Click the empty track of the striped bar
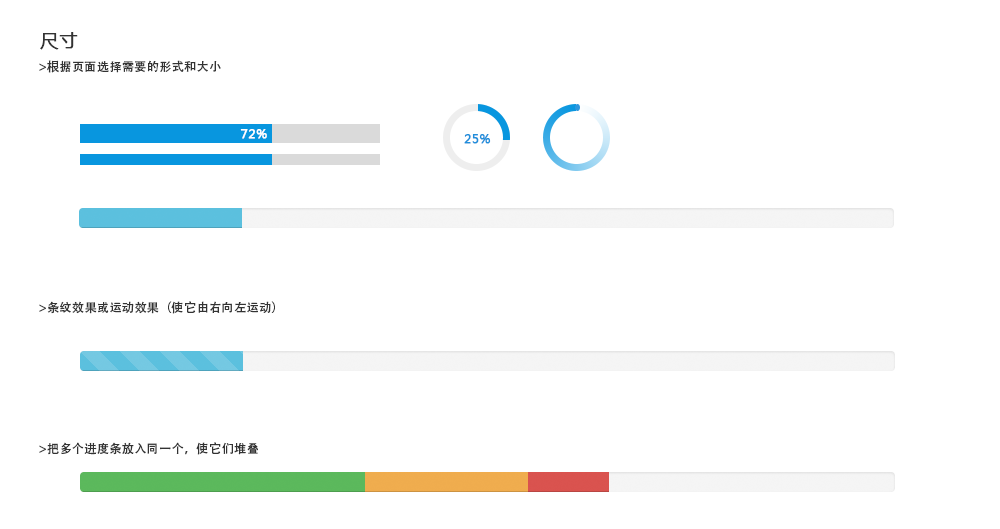The image size is (1000, 529). tap(569, 361)
